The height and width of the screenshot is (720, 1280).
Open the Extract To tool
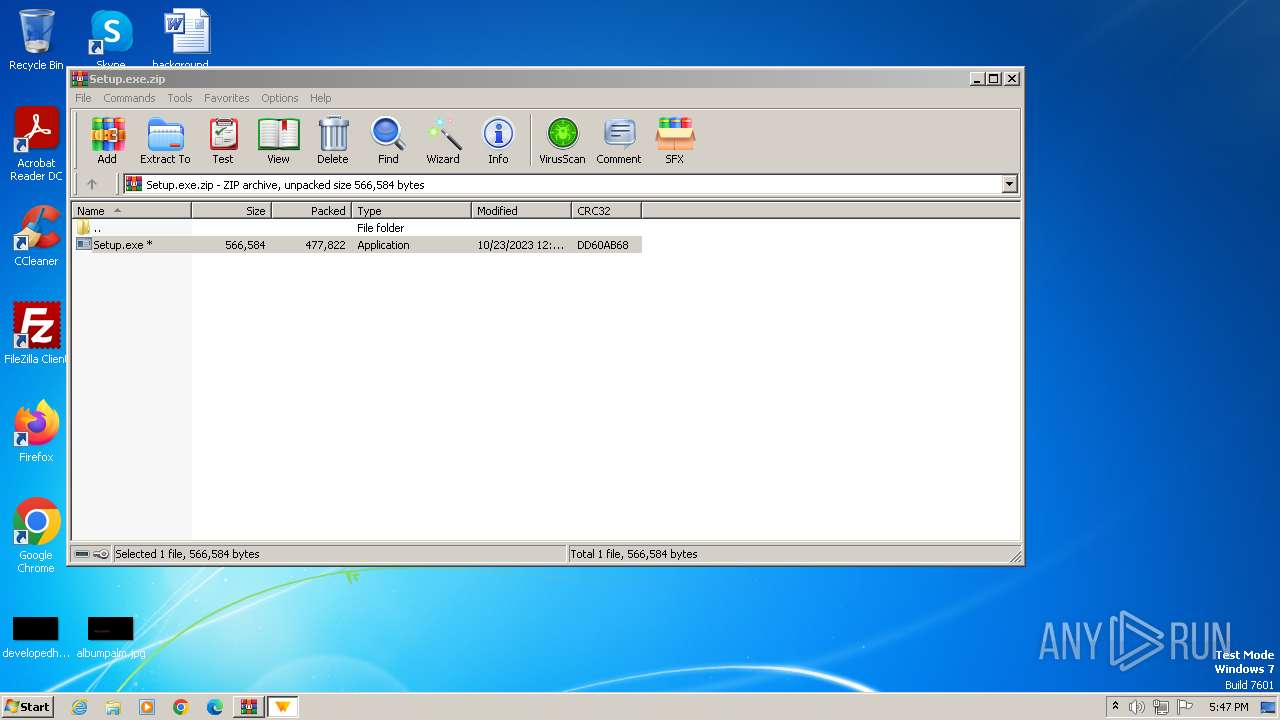[165, 140]
